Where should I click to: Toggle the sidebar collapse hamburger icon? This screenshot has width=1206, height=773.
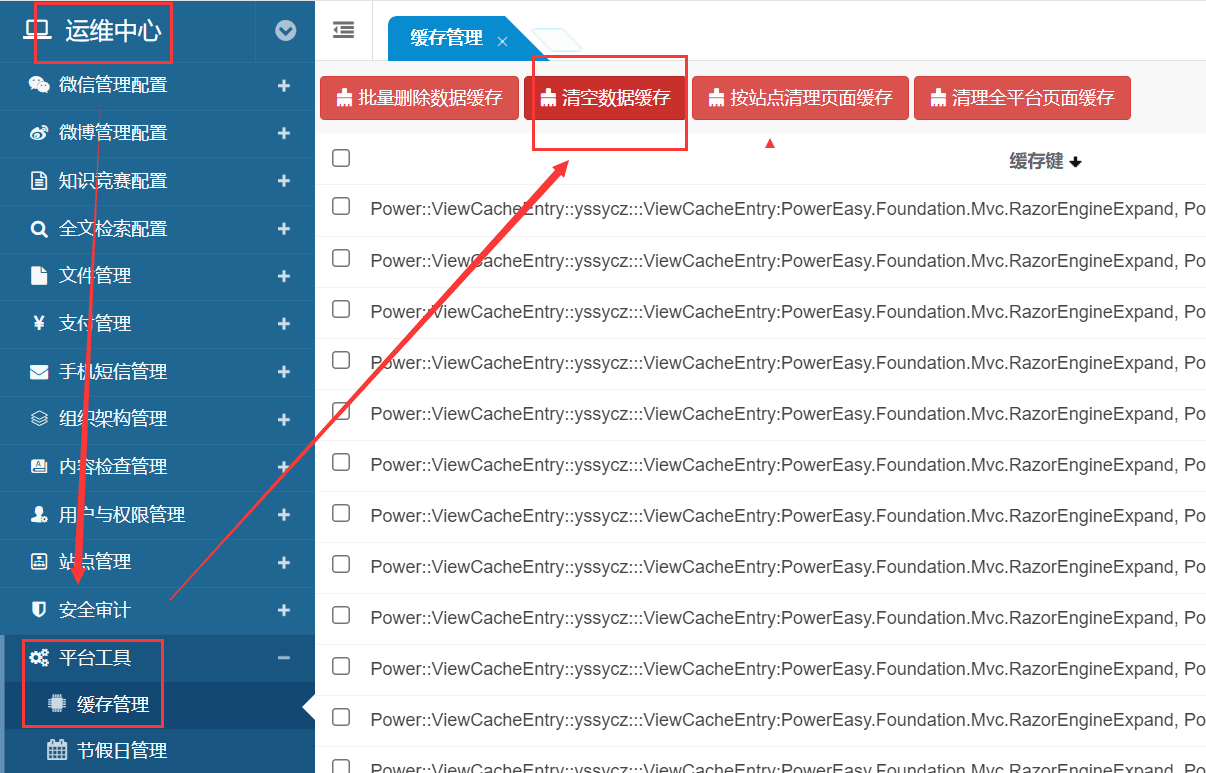point(343,30)
